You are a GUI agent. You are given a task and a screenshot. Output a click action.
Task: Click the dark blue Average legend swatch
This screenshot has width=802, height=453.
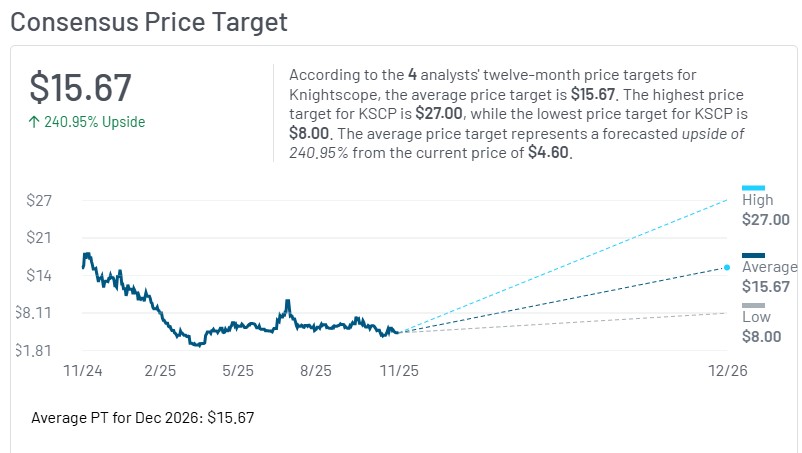[753, 254]
